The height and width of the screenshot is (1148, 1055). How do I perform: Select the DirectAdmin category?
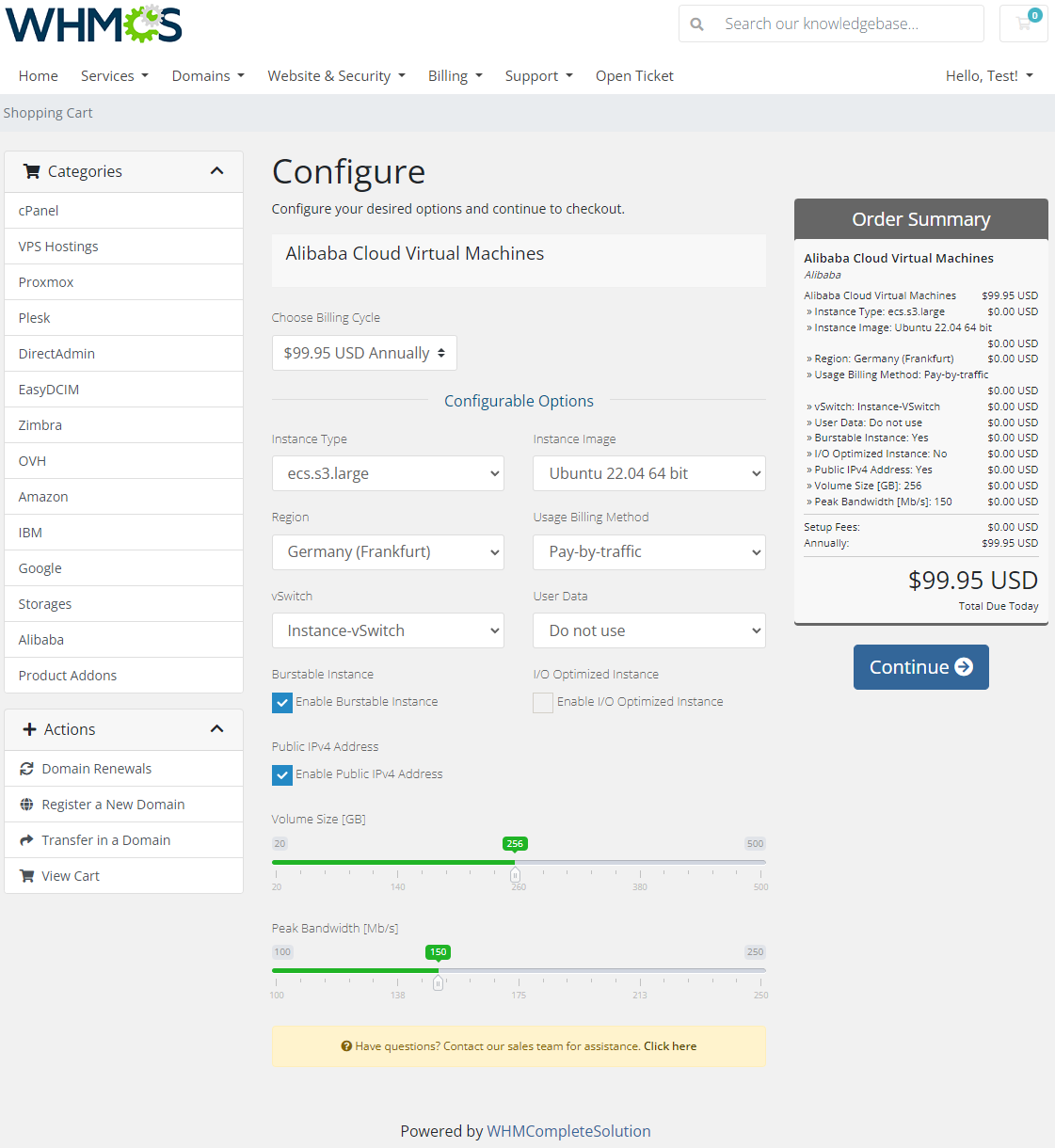coord(124,354)
